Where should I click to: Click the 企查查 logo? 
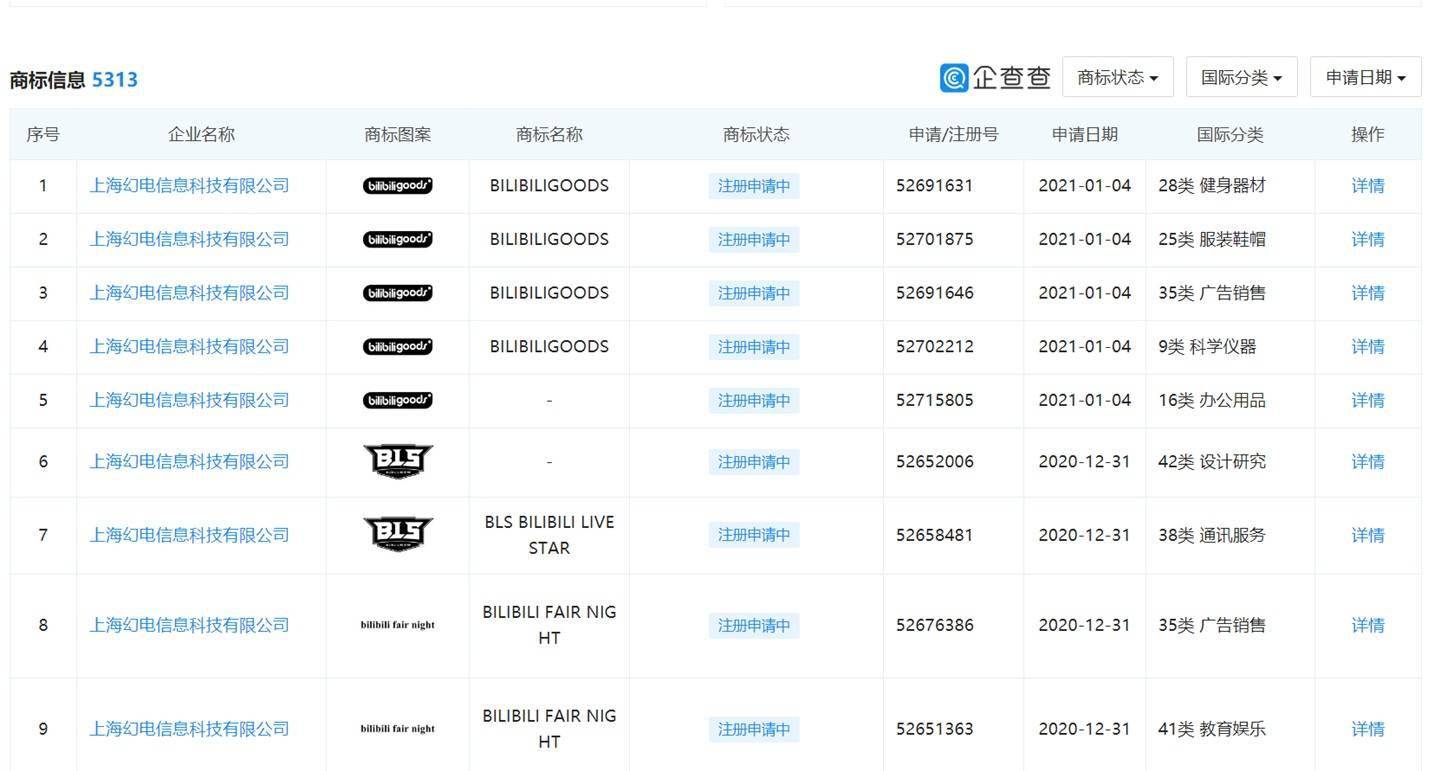[x=995, y=77]
